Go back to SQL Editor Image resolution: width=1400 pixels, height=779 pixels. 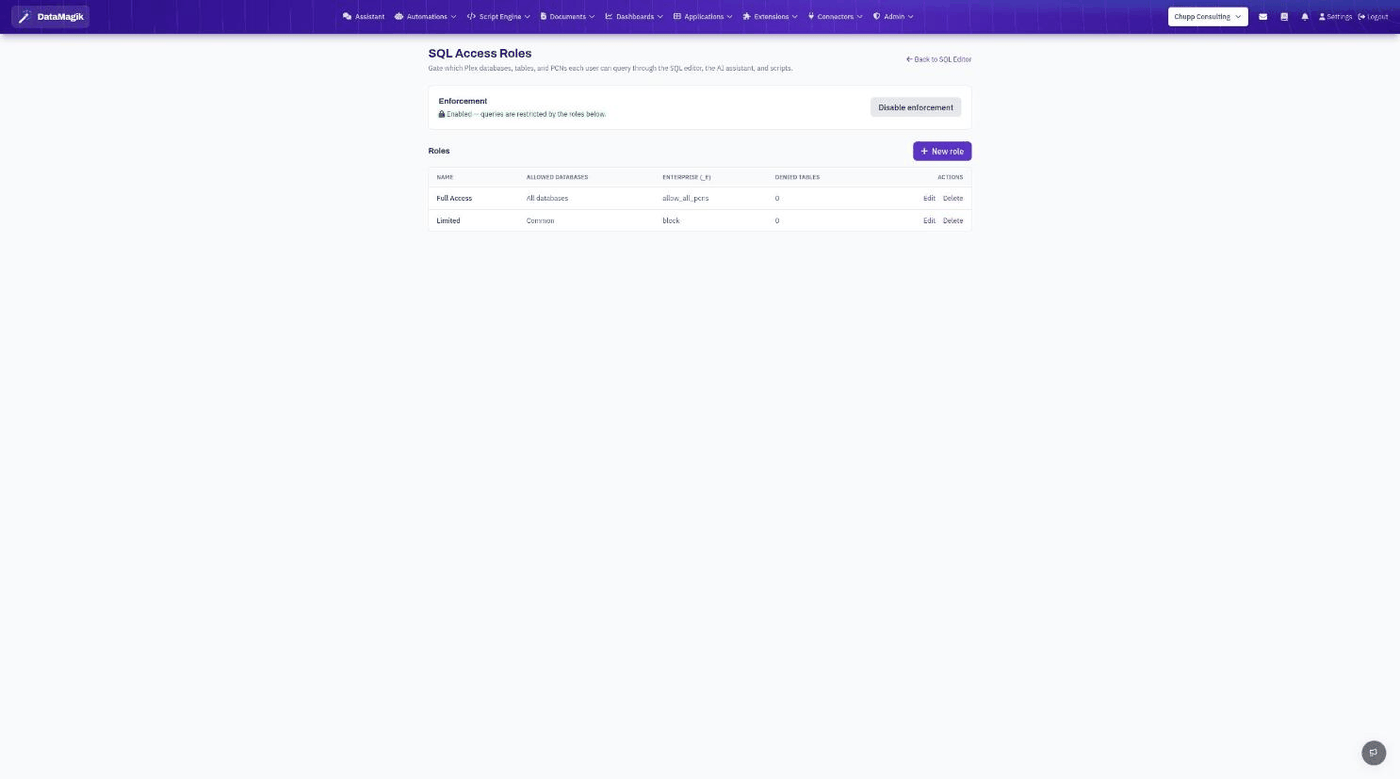[x=939, y=60]
